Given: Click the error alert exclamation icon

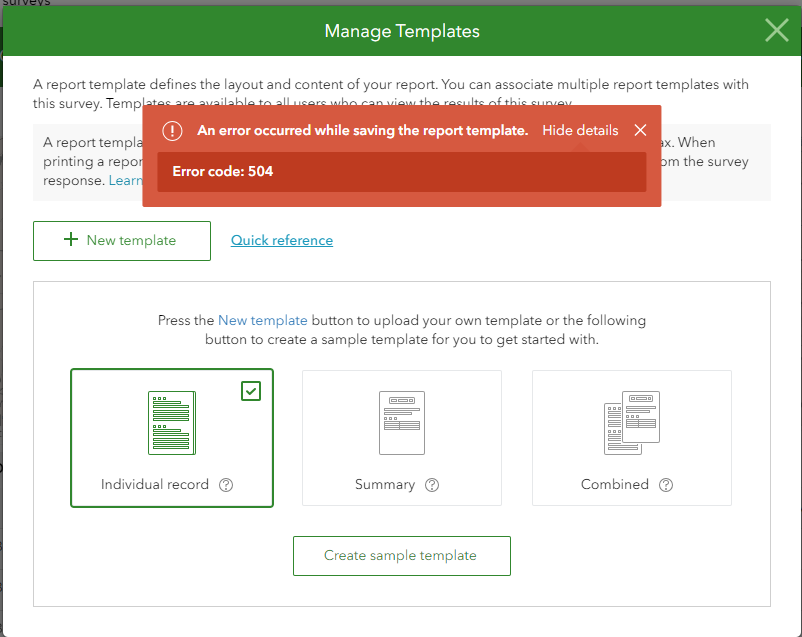Looking at the screenshot, I should click(x=173, y=131).
